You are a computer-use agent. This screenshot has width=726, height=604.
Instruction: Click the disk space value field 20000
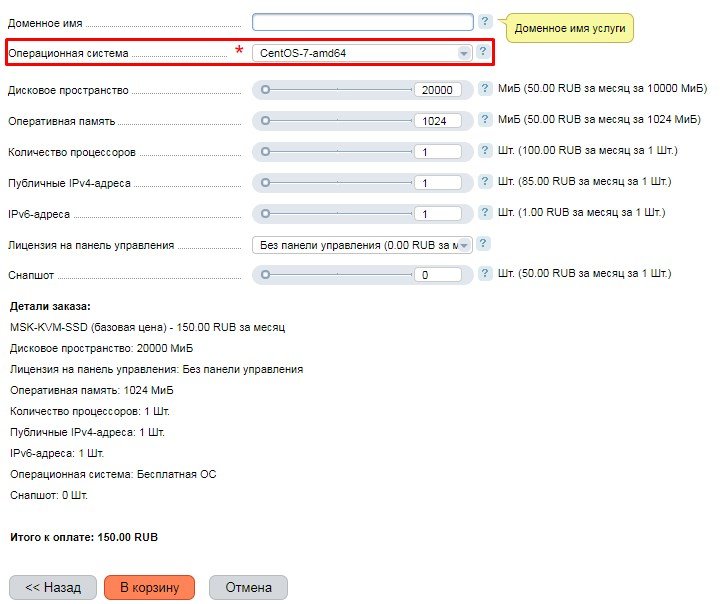(x=437, y=91)
